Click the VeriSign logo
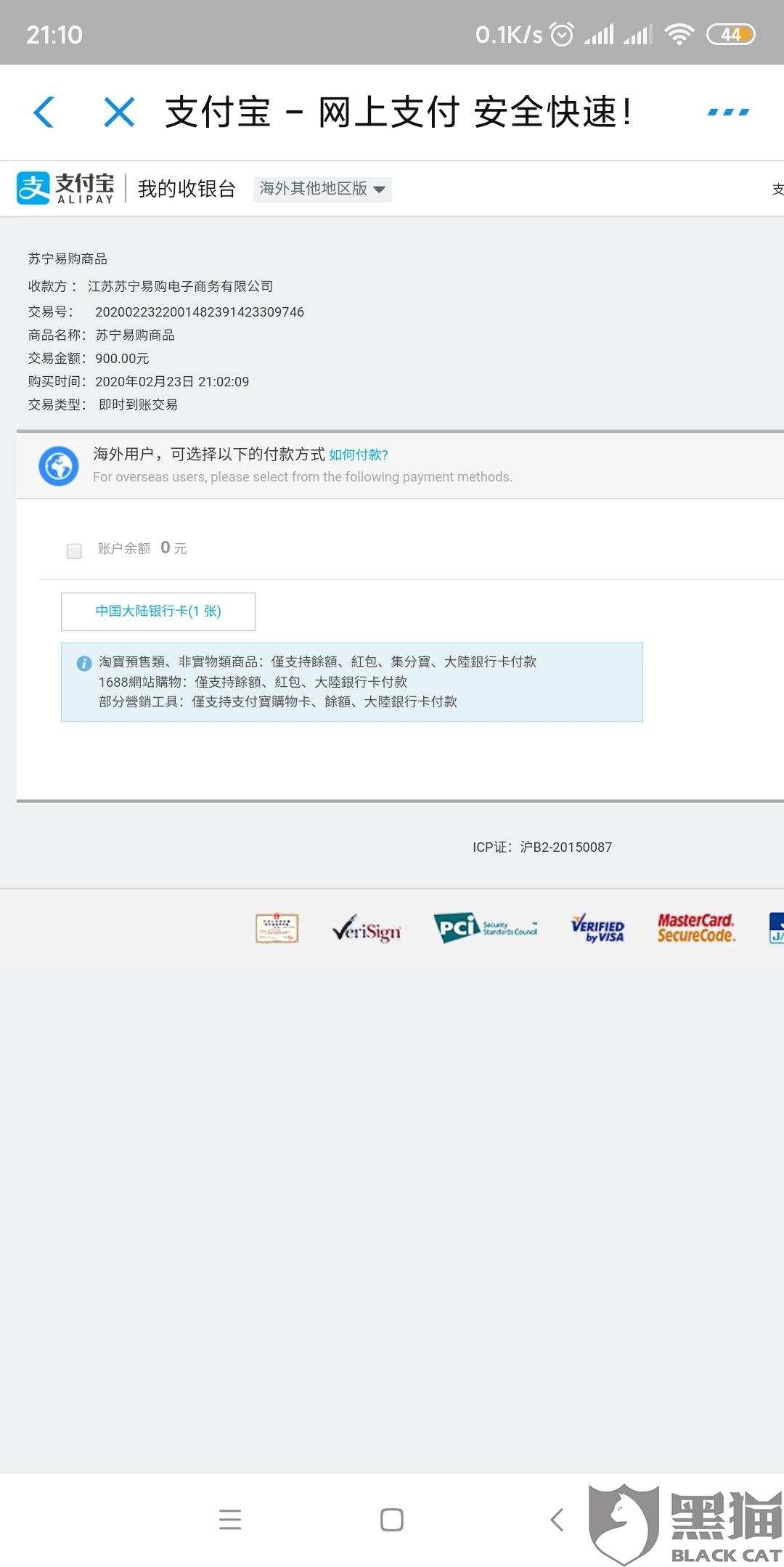The image size is (784, 1567). point(367,929)
